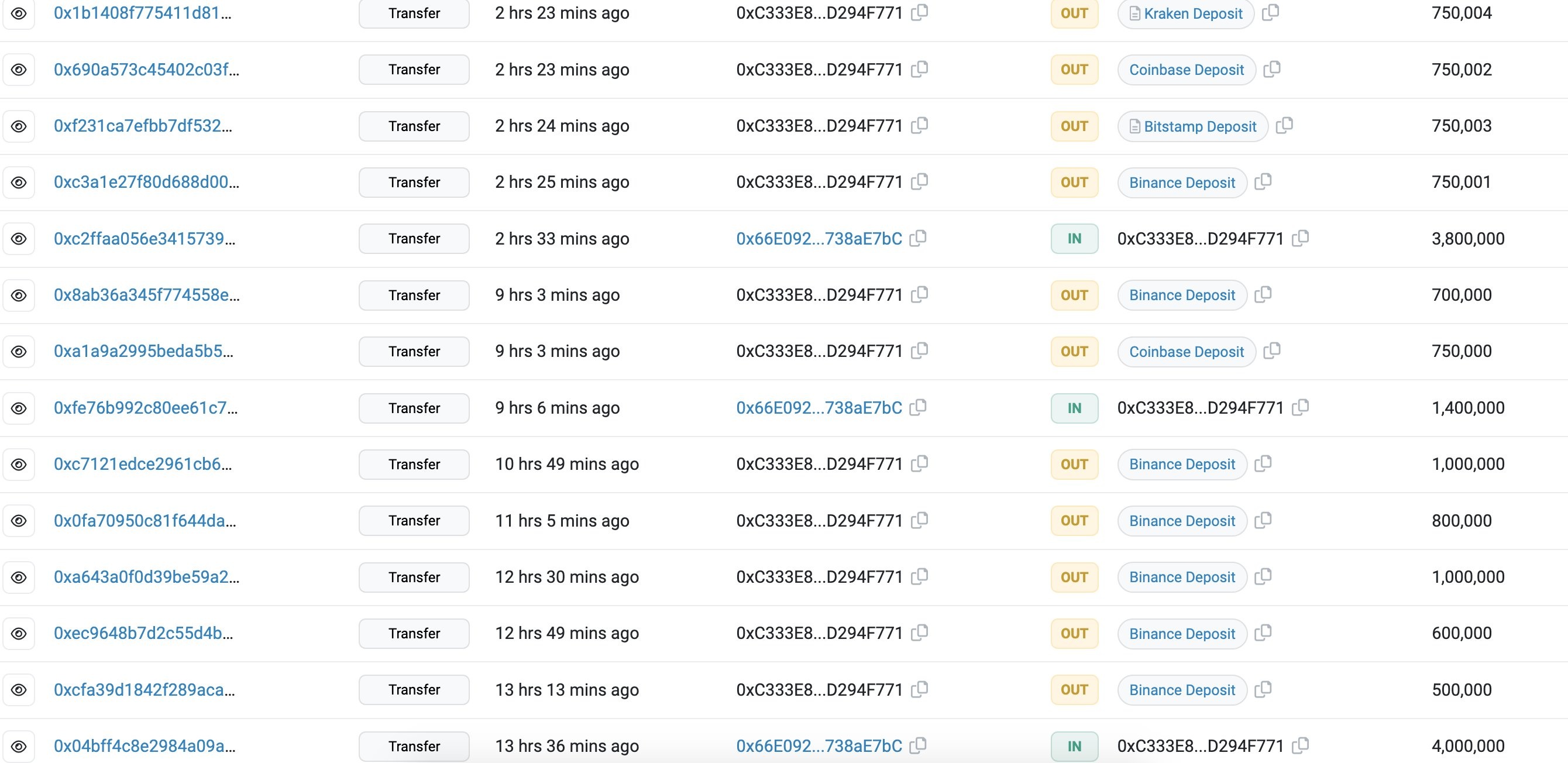Viewport: 1568px width, 763px height.
Task: Copy sender address in 750,004 row
Action: click(x=919, y=12)
